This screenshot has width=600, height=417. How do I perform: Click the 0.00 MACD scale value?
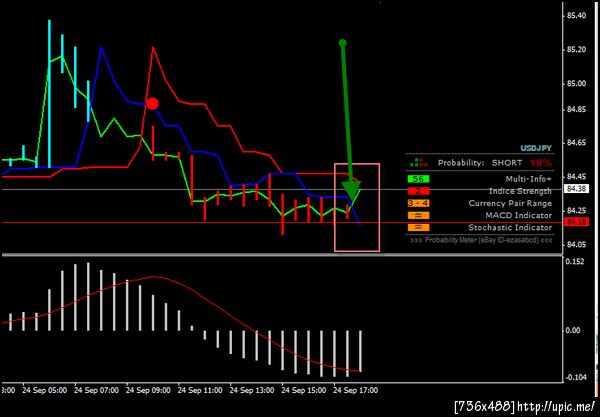click(x=573, y=330)
